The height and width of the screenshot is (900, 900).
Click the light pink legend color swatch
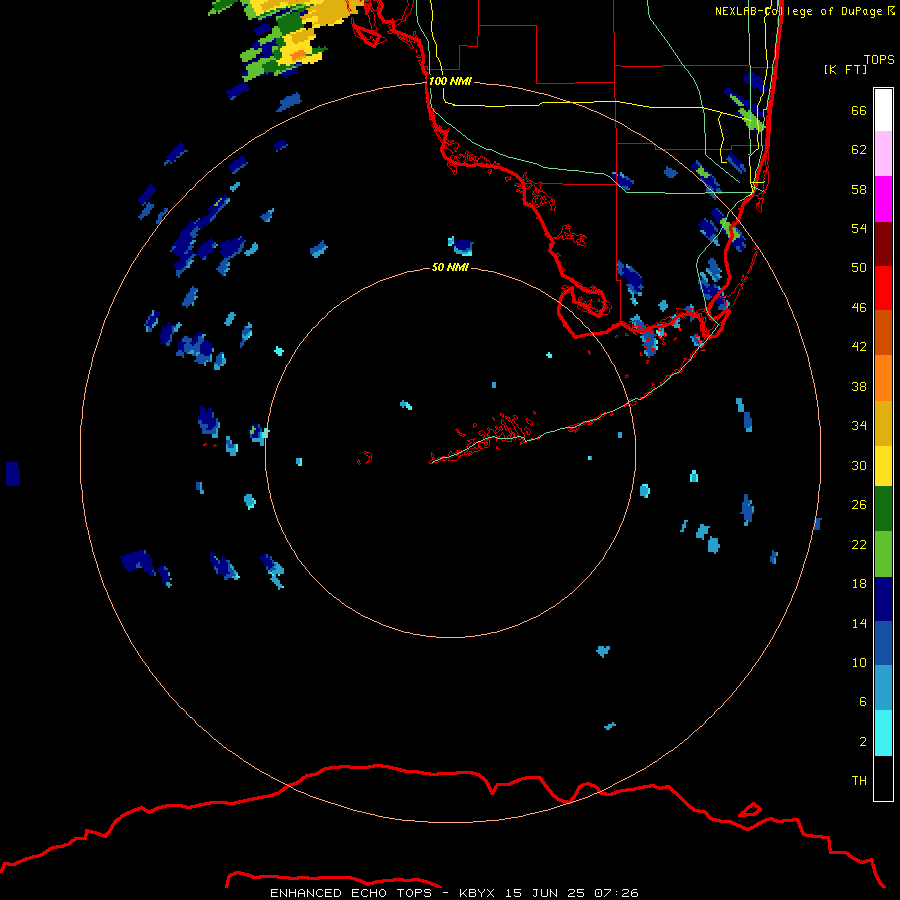pos(883,154)
